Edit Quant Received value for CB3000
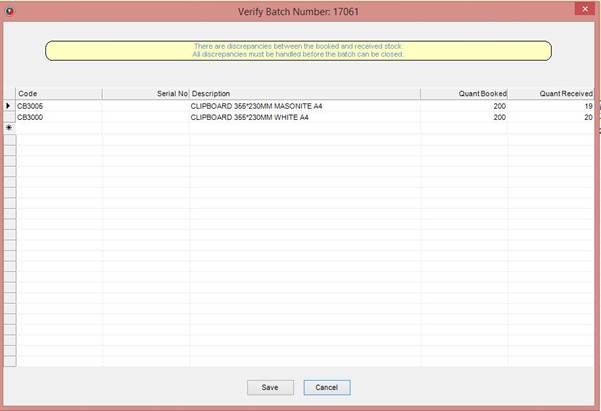The height and width of the screenshot is (411, 601). click(x=552, y=116)
